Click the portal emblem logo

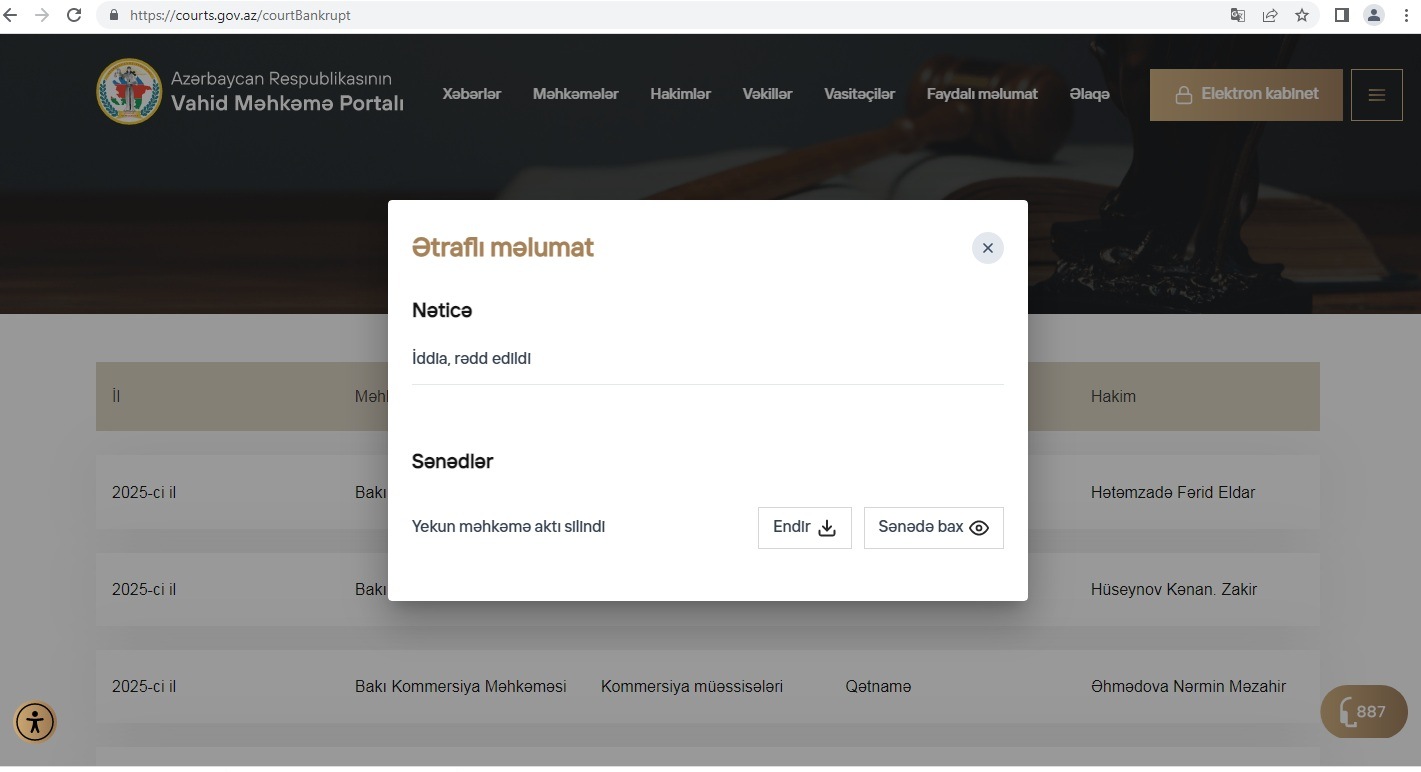point(128,92)
